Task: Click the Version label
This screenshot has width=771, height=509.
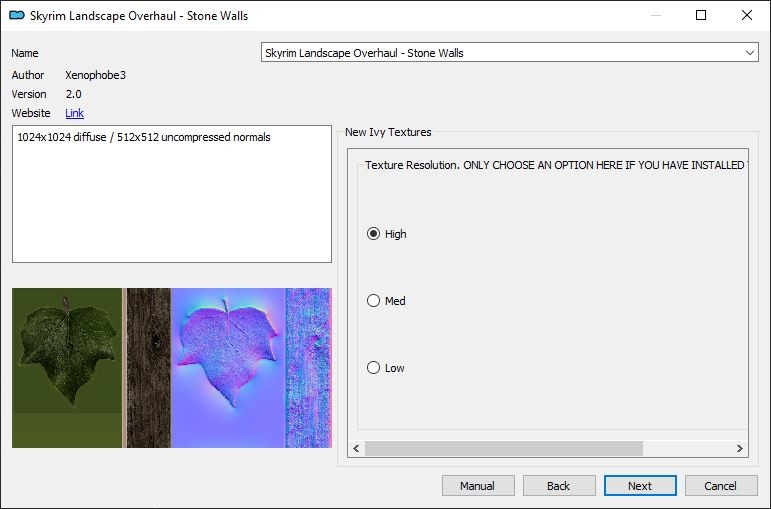Action: (x=29, y=94)
